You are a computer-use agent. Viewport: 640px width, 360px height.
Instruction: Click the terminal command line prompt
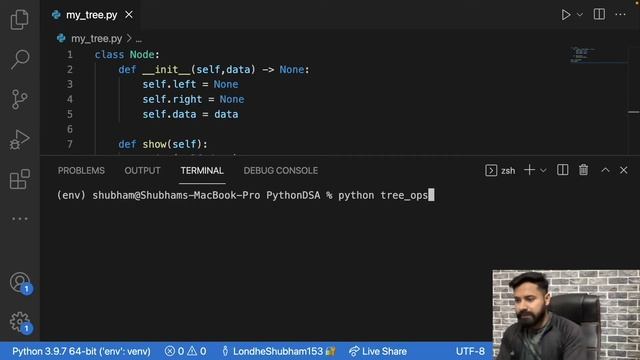point(246,196)
